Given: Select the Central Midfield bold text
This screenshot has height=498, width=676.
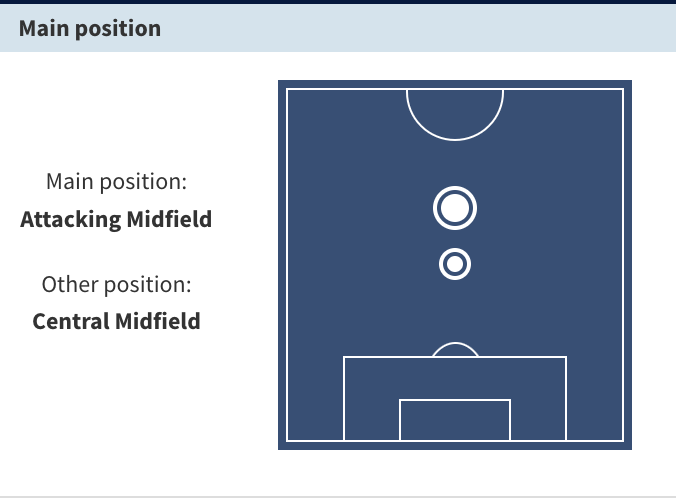Looking at the screenshot, I should click(x=116, y=321).
